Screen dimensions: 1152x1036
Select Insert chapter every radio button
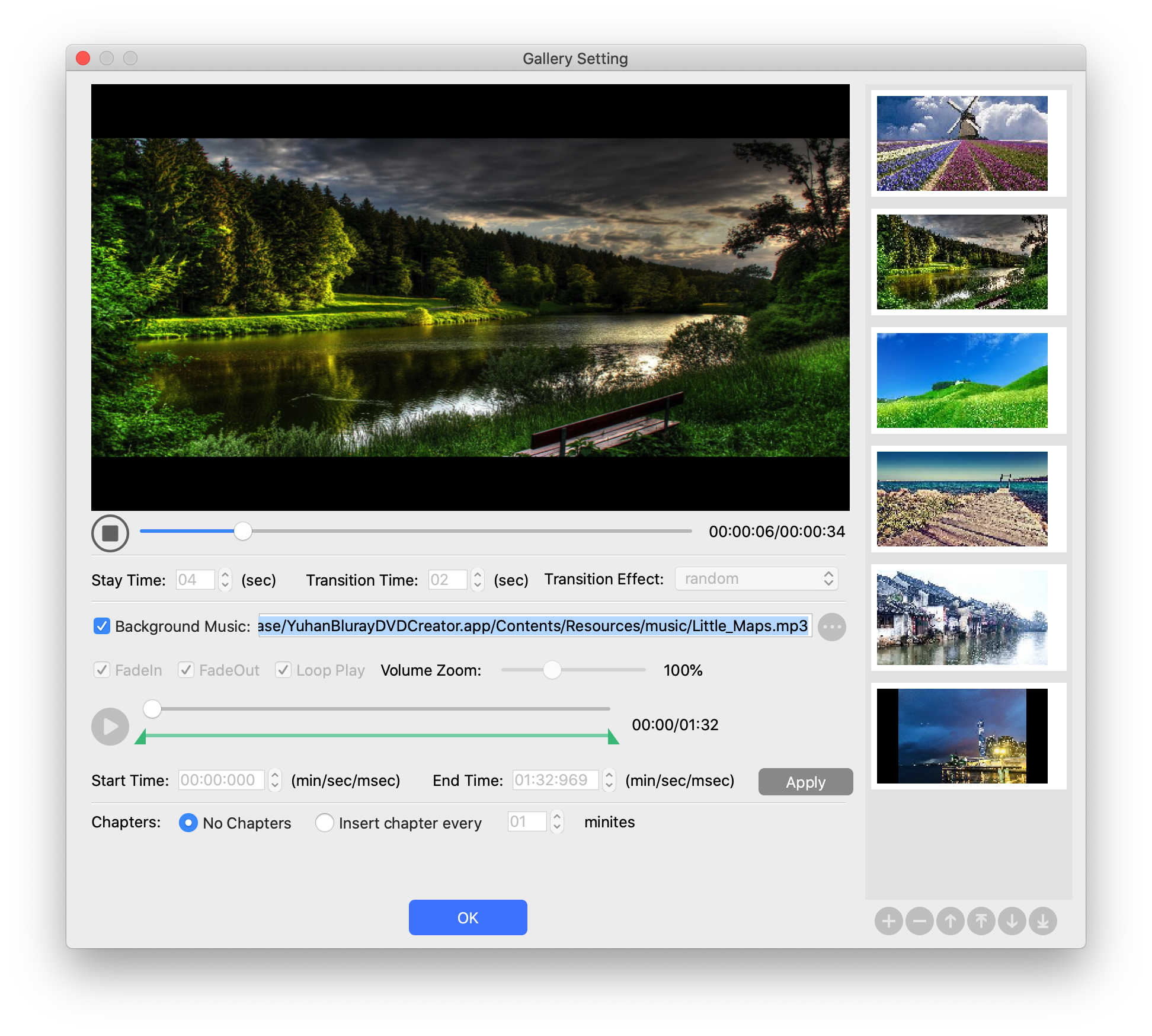tap(324, 823)
